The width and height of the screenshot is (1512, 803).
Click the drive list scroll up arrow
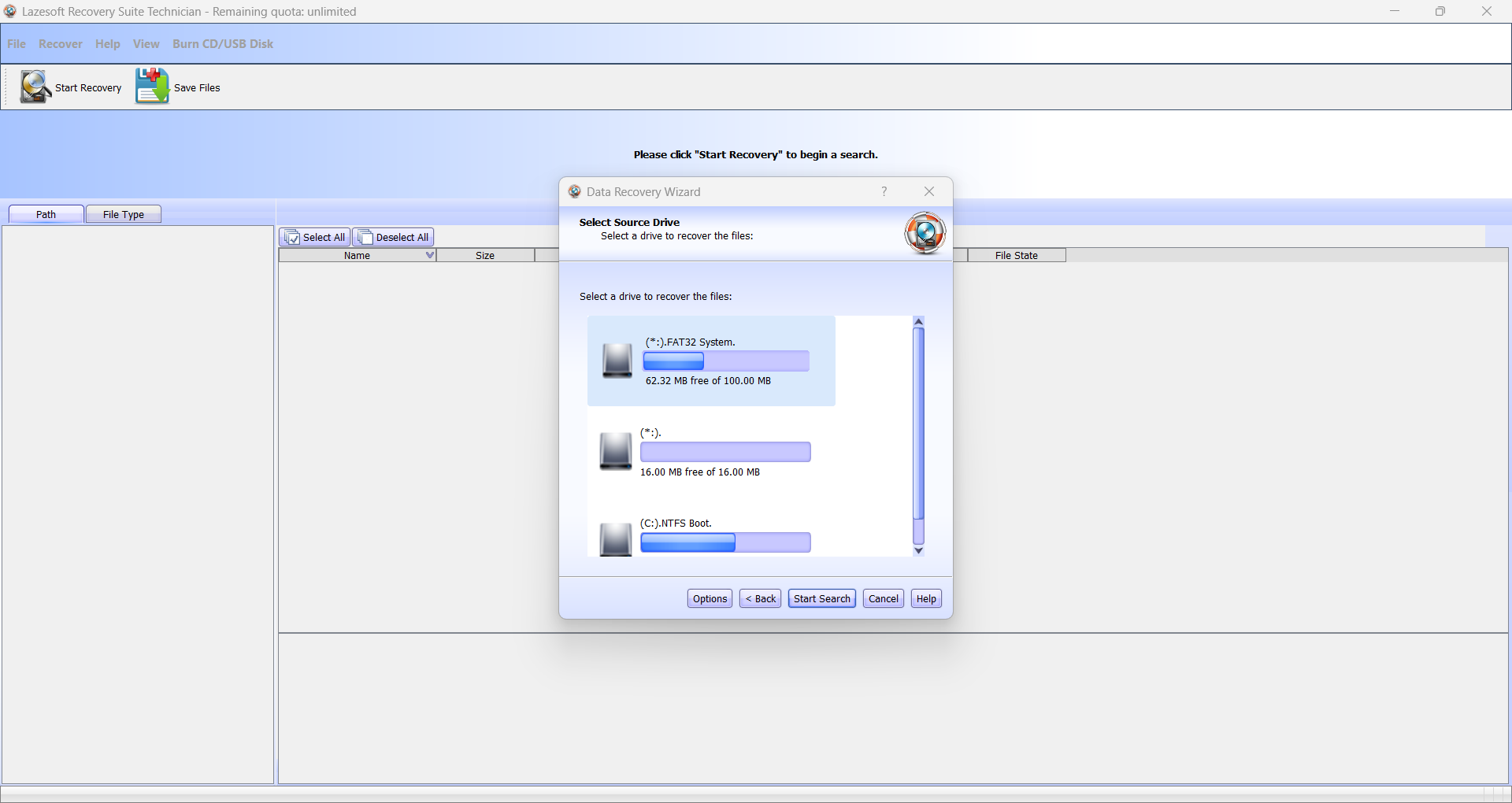pos(918,322)
